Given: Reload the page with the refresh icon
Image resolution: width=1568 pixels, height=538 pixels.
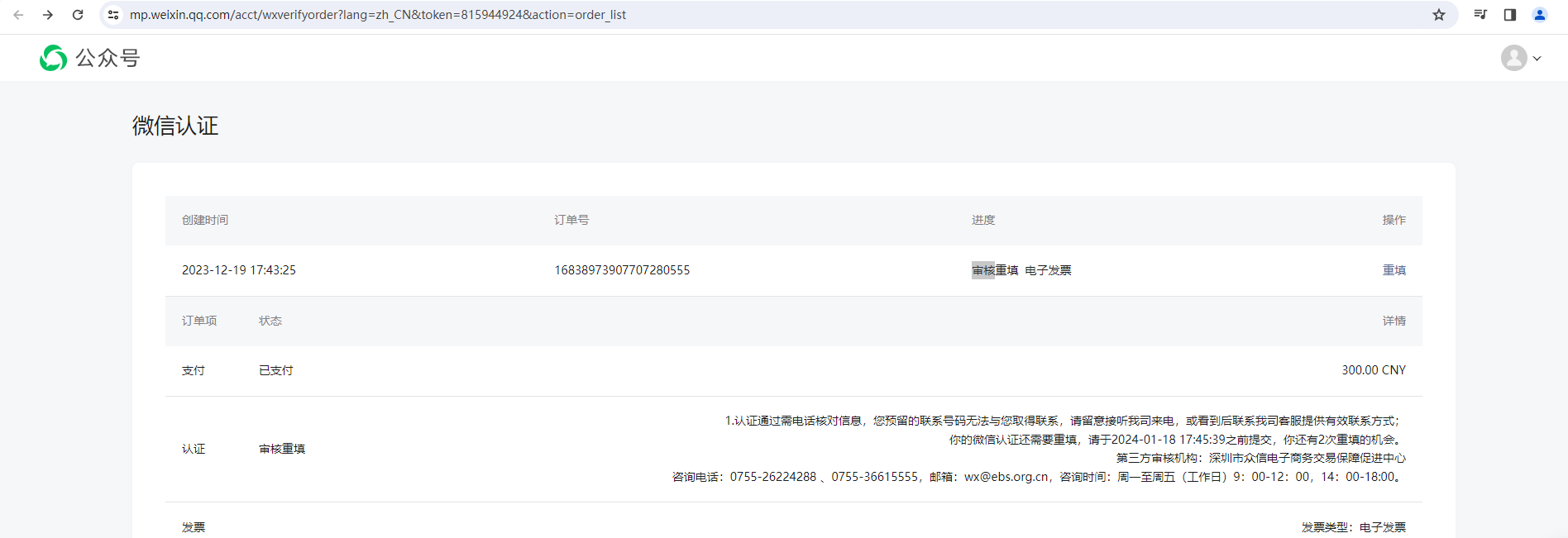Looking at the screenshot, I should point(78,15).
